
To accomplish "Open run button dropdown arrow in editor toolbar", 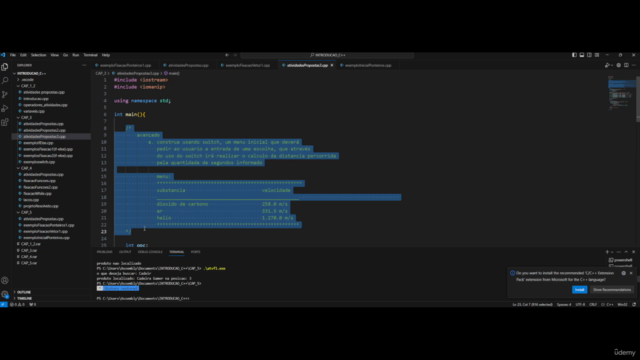I will [612, 65].
